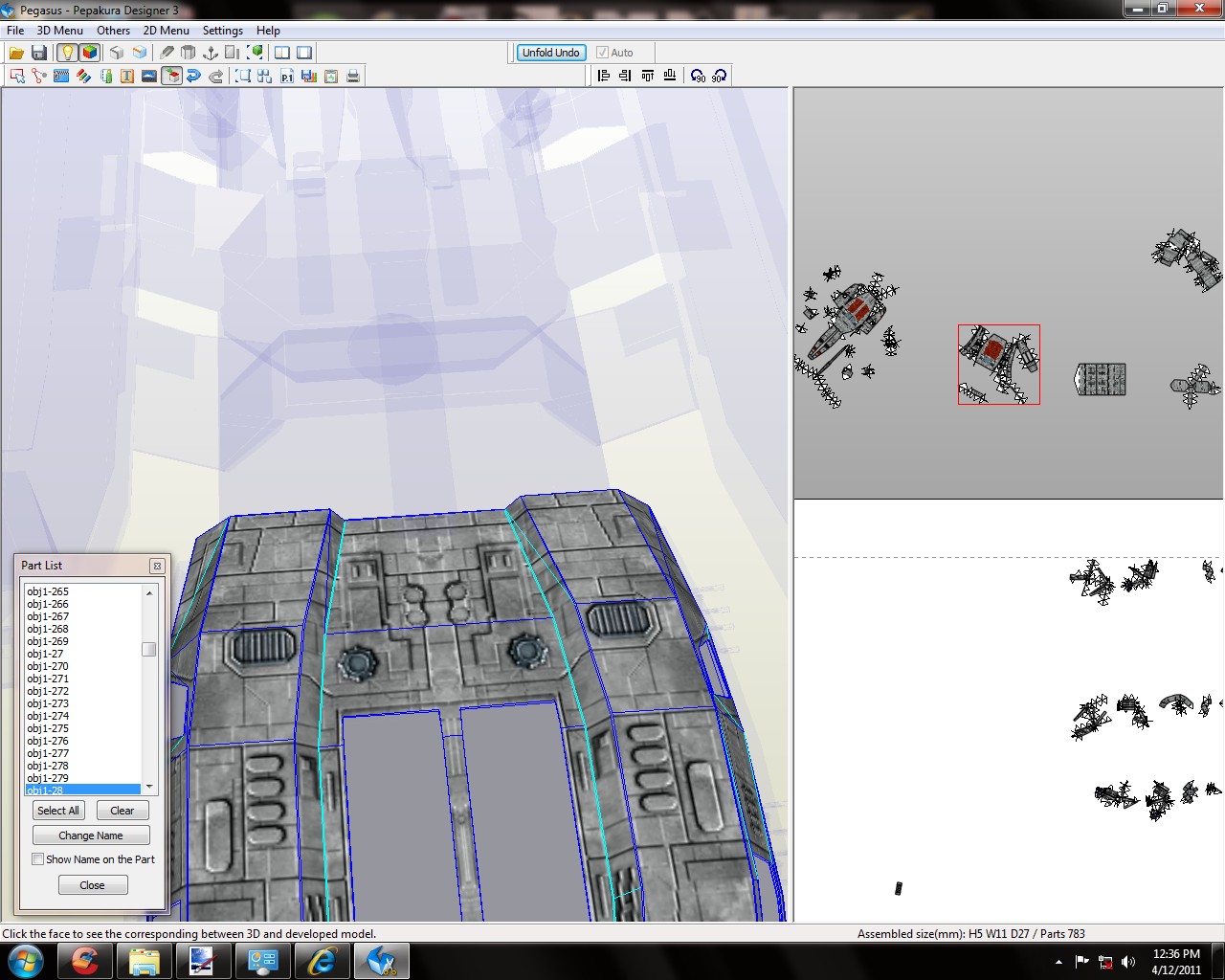
Task: Rotate parts 90 degrees counterclockwise icon
Action: (698, 76)
